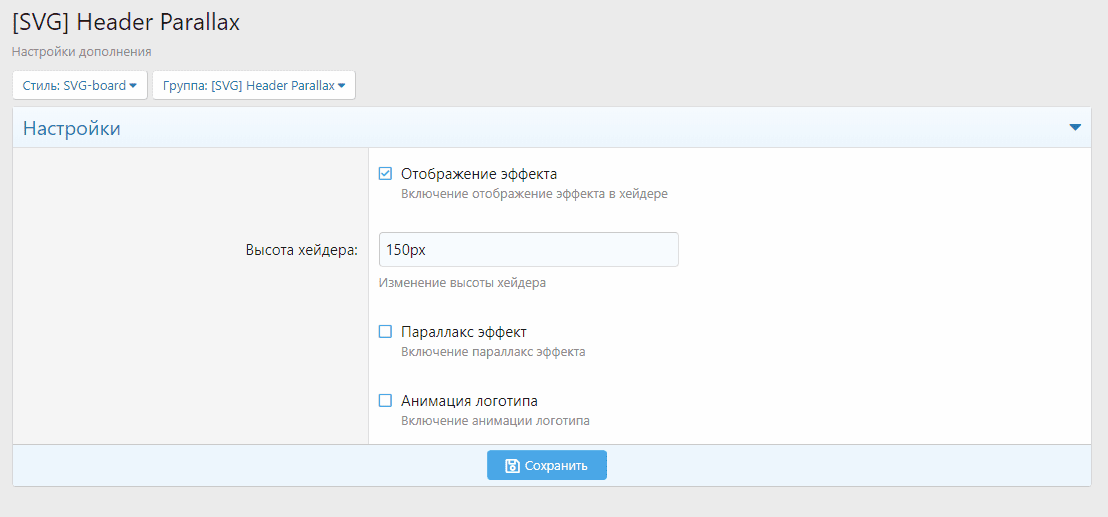This screenshot has height=517, width=1108.
Task: Click the Высота хейдера: field label
Action: [x=301, y=251]
